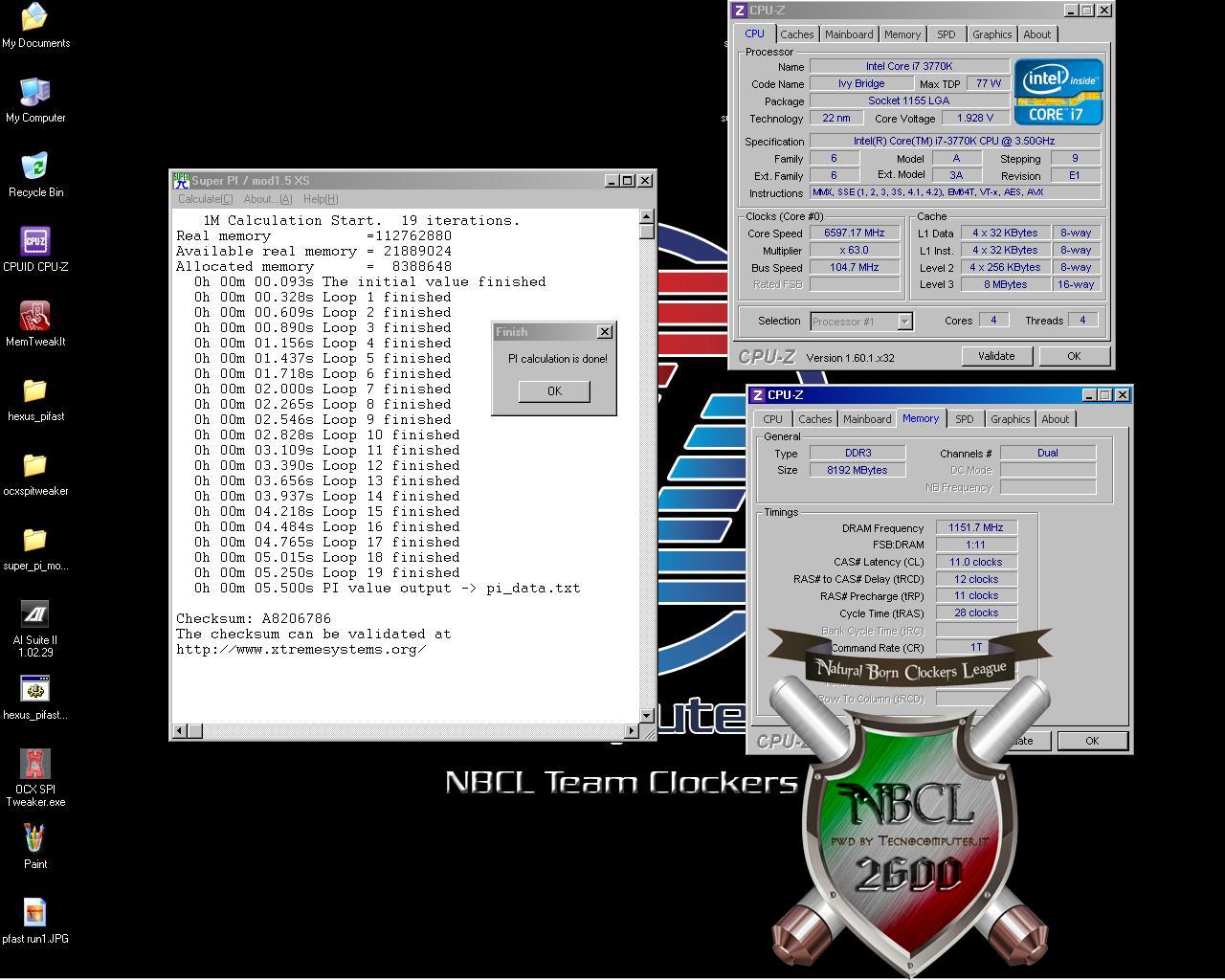Screen dimensions: 1225x980
Task: Maximize the Super PI window
Action: (x=628, y=180)
